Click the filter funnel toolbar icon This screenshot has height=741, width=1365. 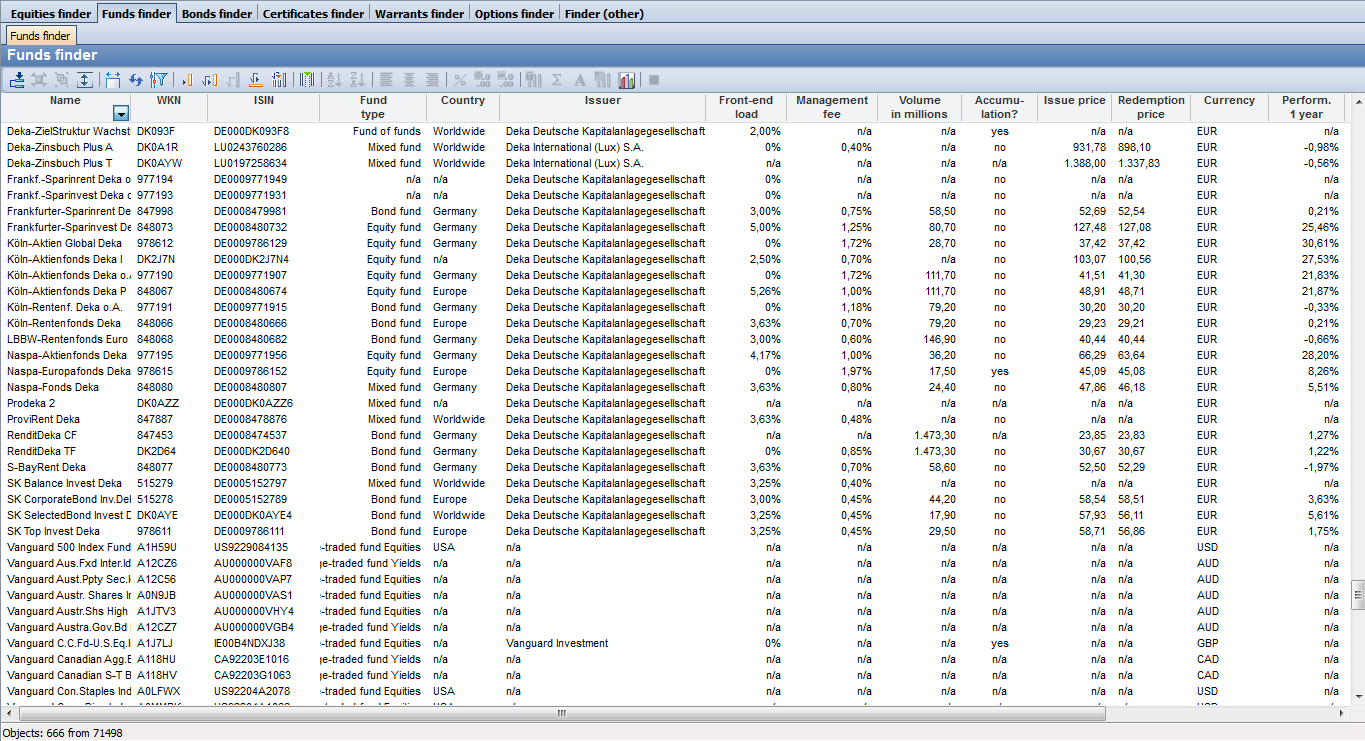pos(159,80)
